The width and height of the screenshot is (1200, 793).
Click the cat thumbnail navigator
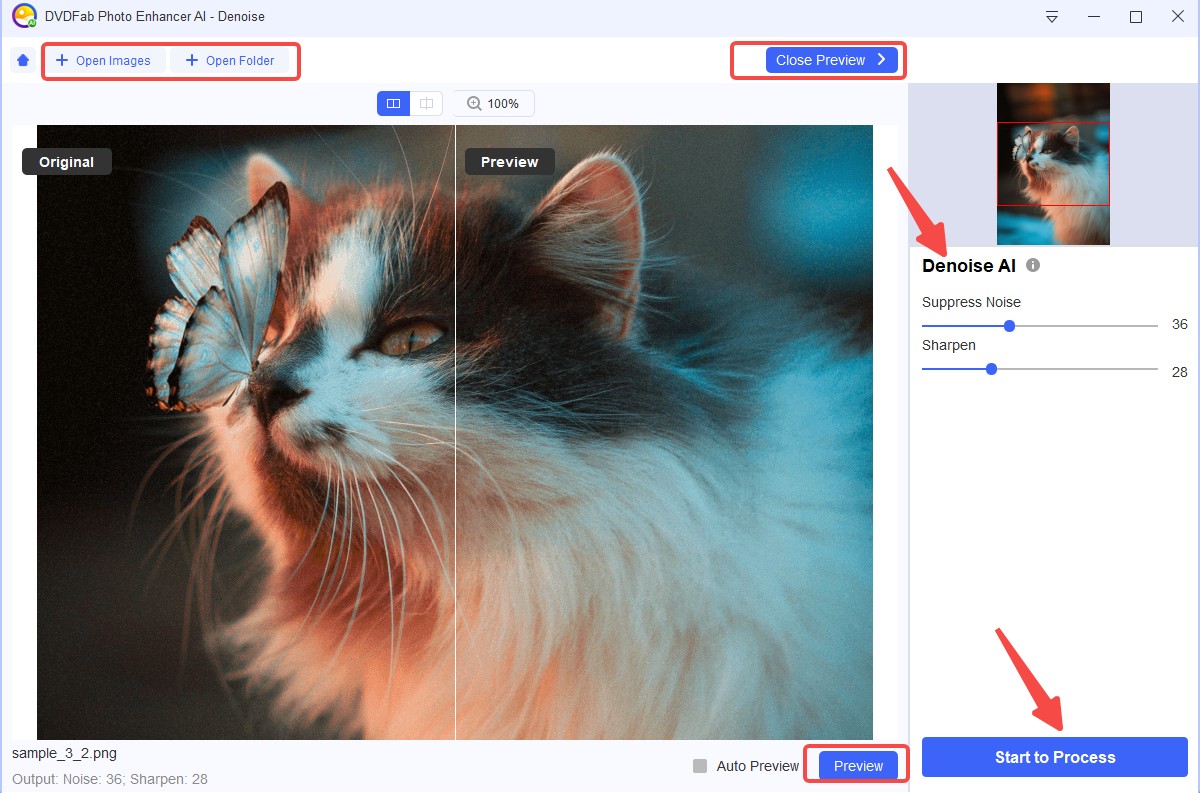(1053, 164)
